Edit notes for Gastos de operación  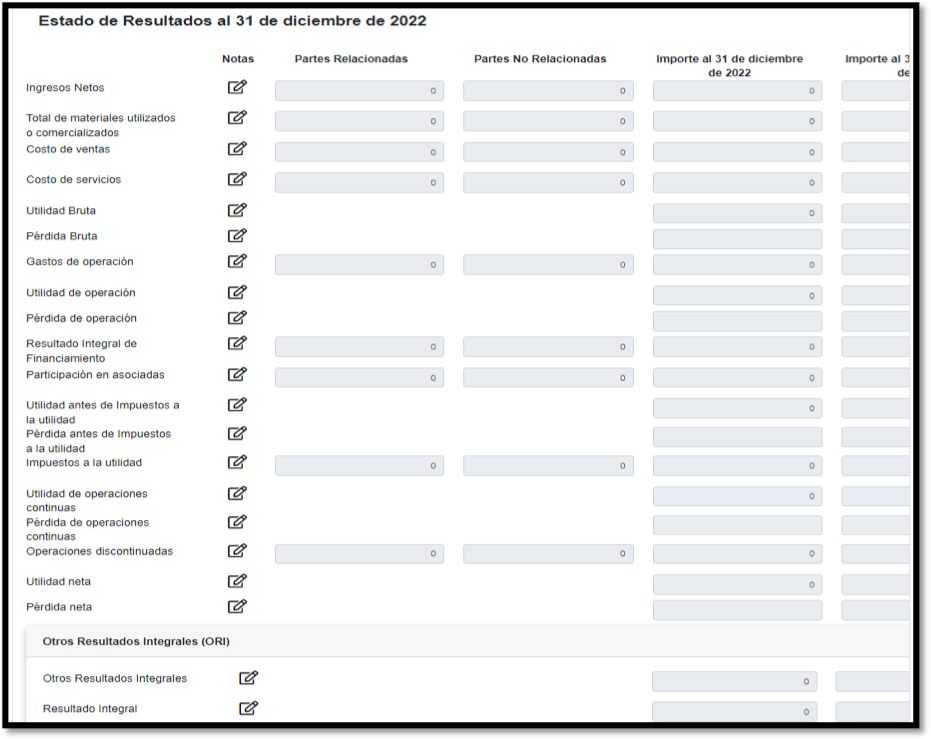pos(237,261)
